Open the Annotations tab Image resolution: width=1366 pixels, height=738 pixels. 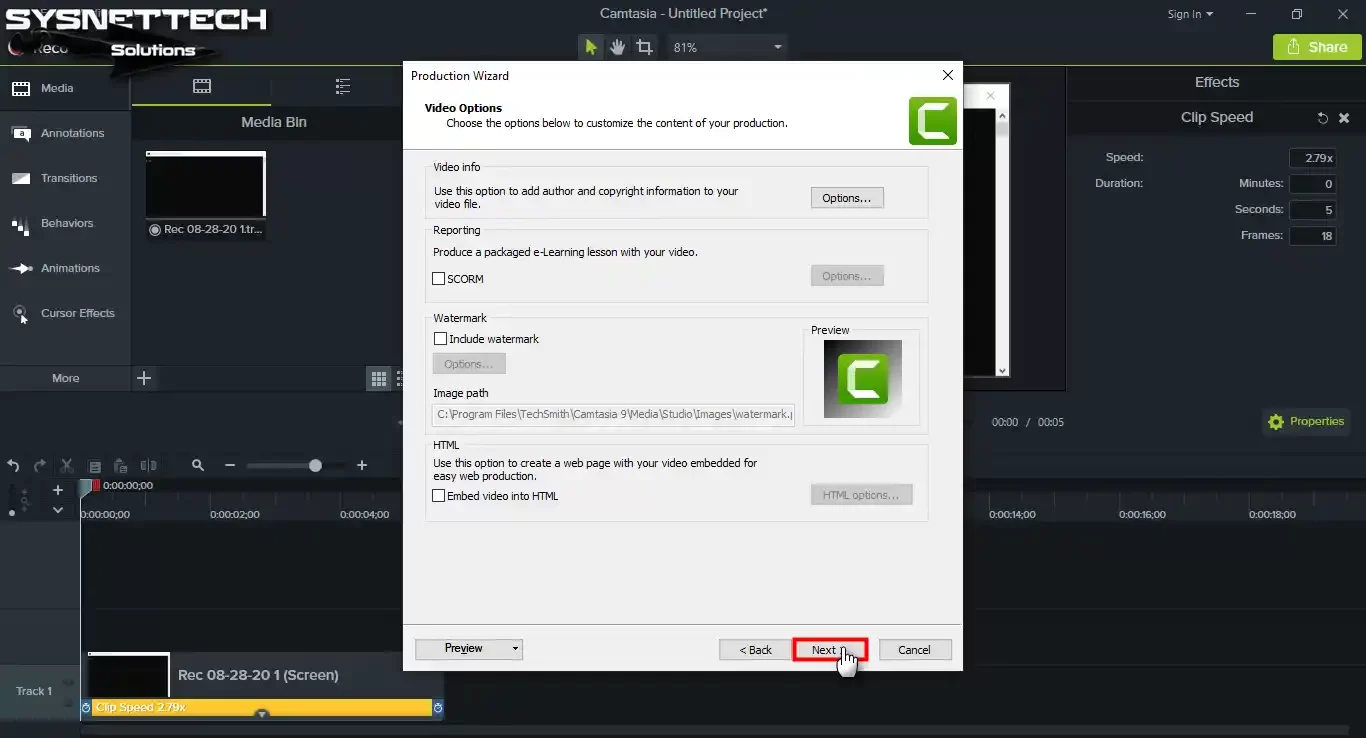coord(65,133)
